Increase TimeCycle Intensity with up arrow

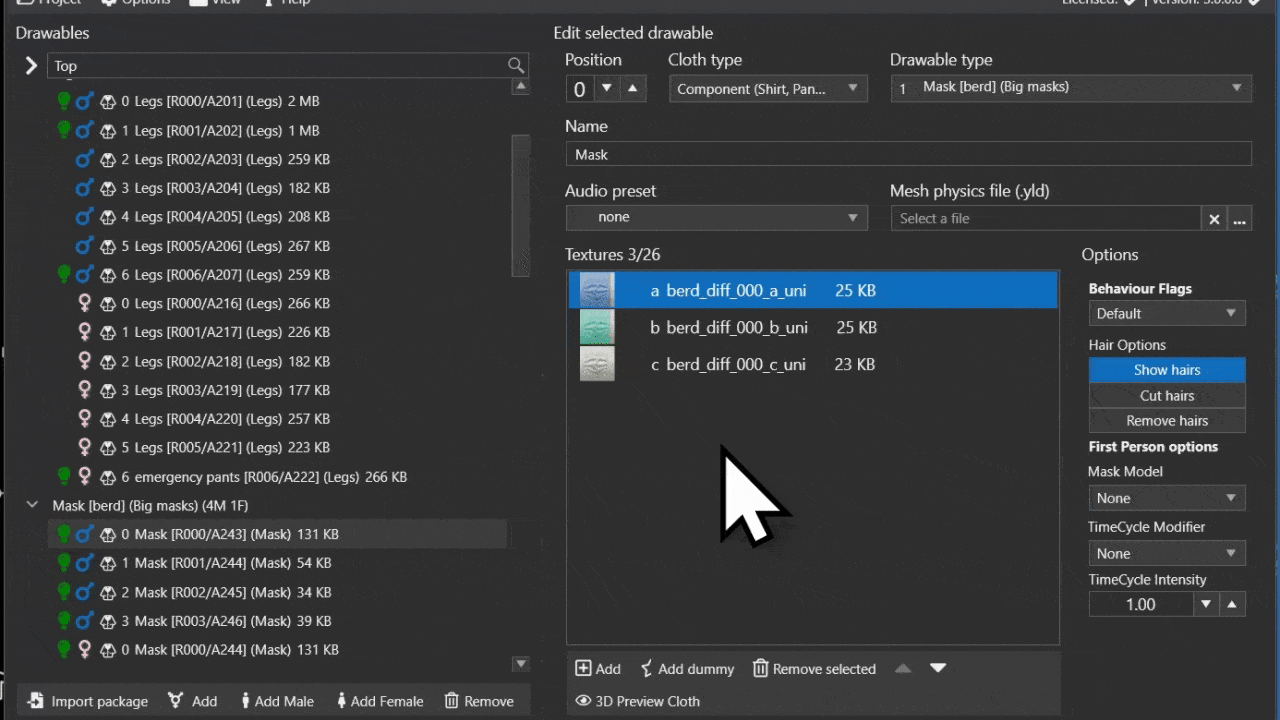[1232, 604]
